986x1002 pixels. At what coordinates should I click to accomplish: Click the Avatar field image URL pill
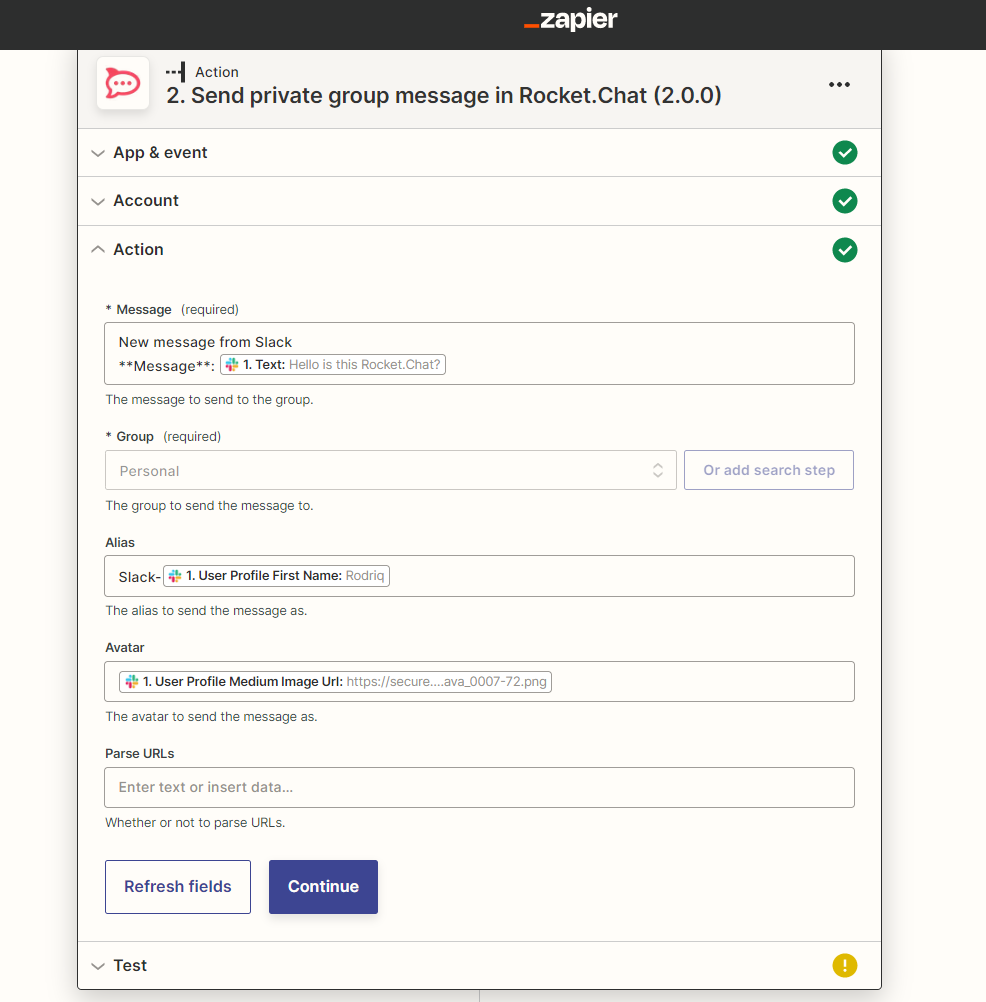(x=336, y=682)
